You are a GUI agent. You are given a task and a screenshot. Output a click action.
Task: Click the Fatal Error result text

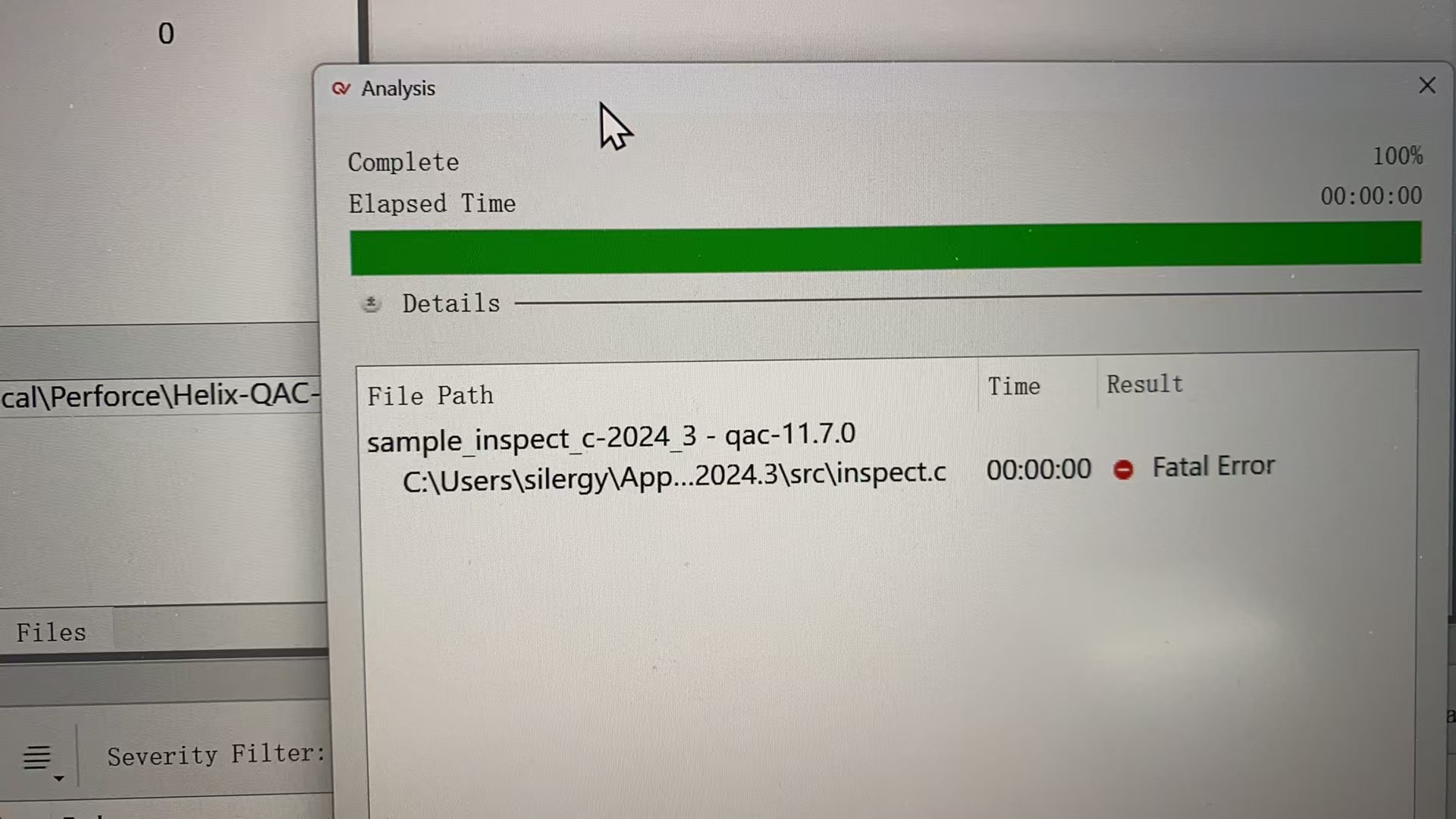pos(1213,466)
